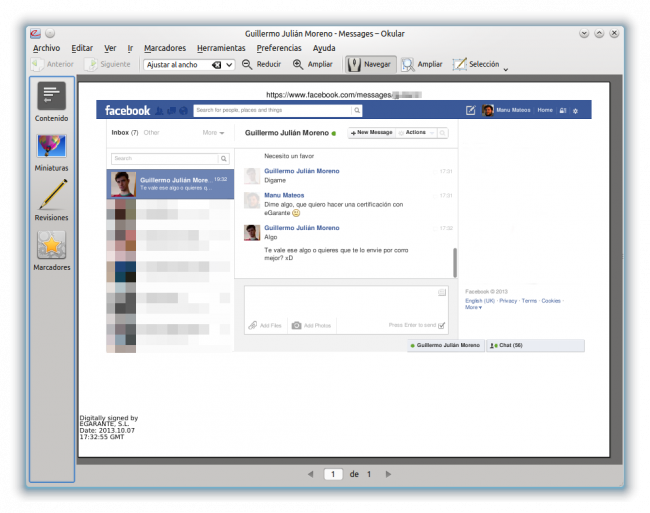Expand the More dropdown in inbox
This screenshot has width=650, height=513.
pos(213,133)
